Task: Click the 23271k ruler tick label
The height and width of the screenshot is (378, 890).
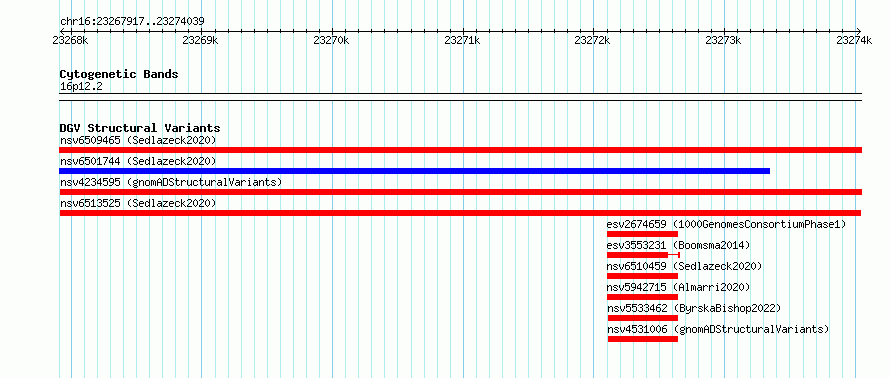Action: tap(462, 40)
